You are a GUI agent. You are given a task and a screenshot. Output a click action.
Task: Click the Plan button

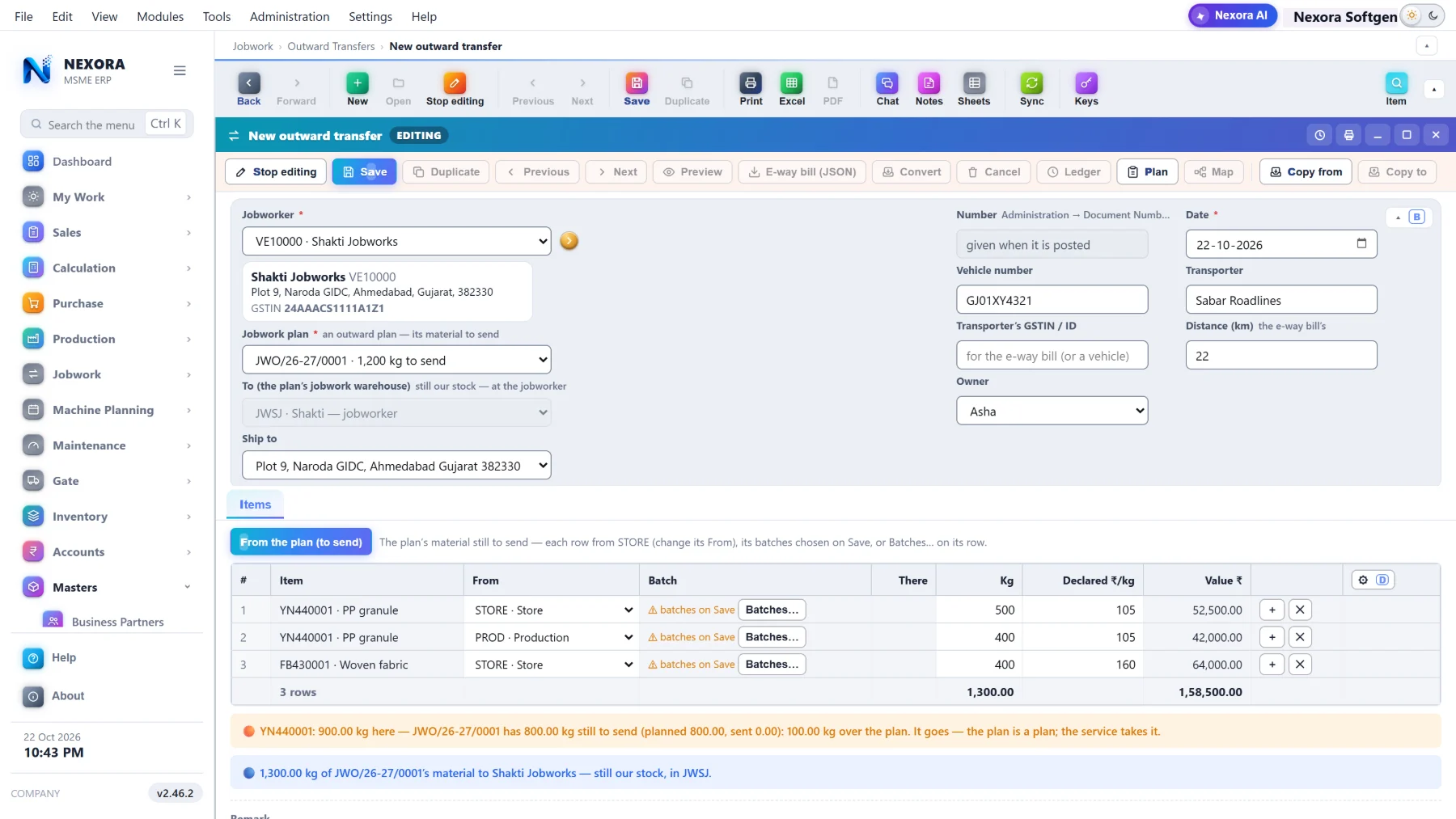1147,171
